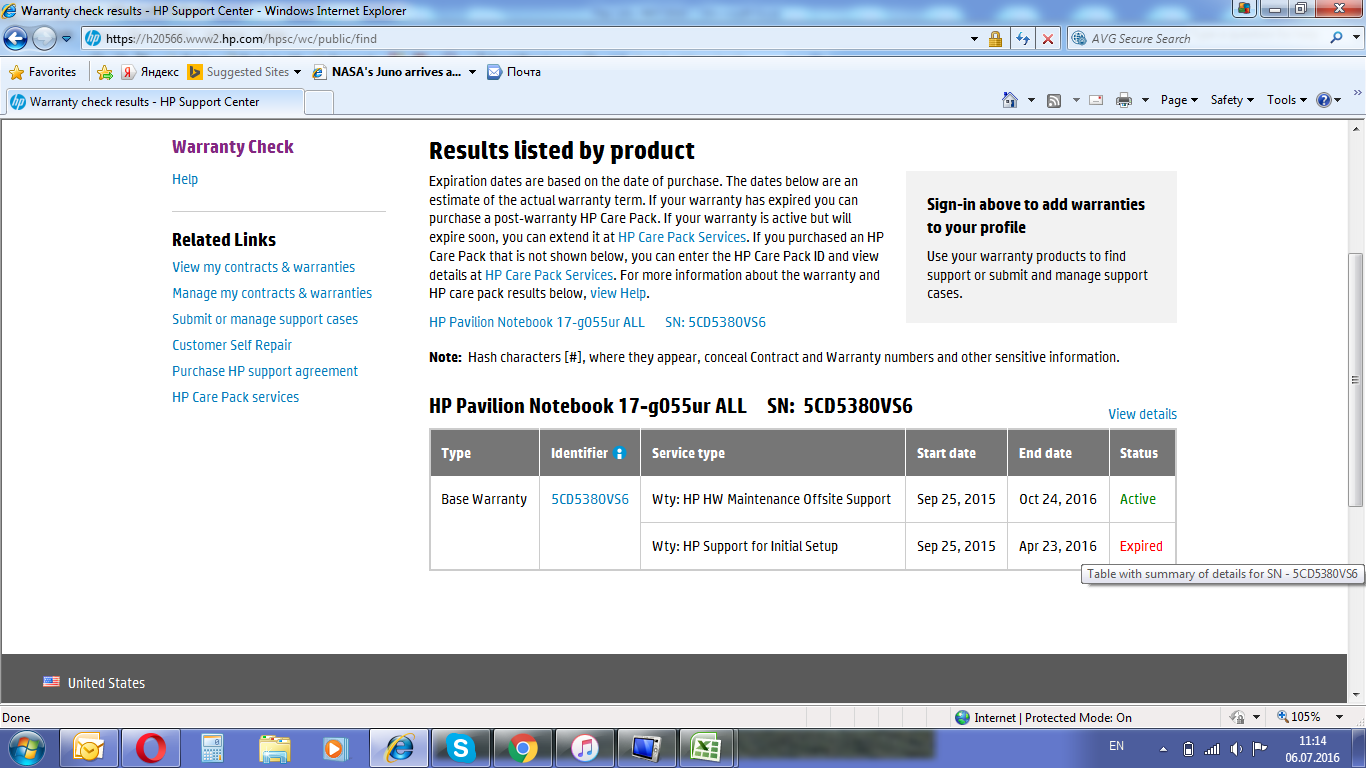Click the Print icon in command bar
Image resolution: width=1366 pixels, height=768 pixels.
click(x=1123, y=100)
